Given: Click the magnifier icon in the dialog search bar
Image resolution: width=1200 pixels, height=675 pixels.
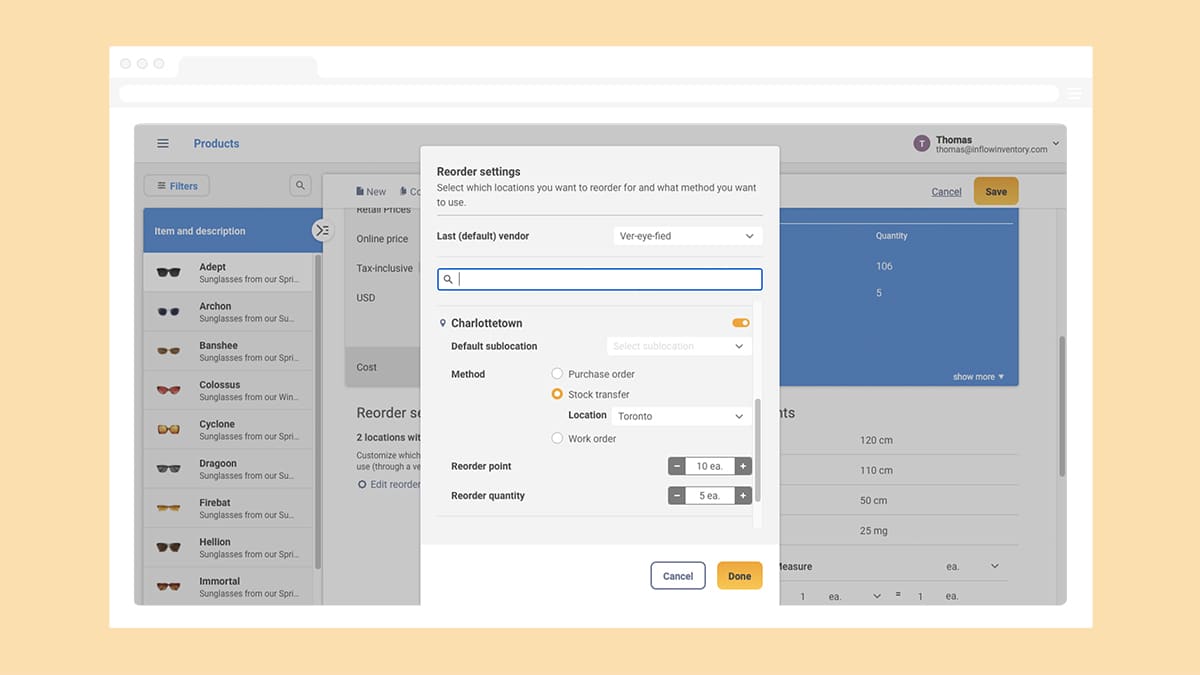Looking at the screenshot, I should 448,279.
